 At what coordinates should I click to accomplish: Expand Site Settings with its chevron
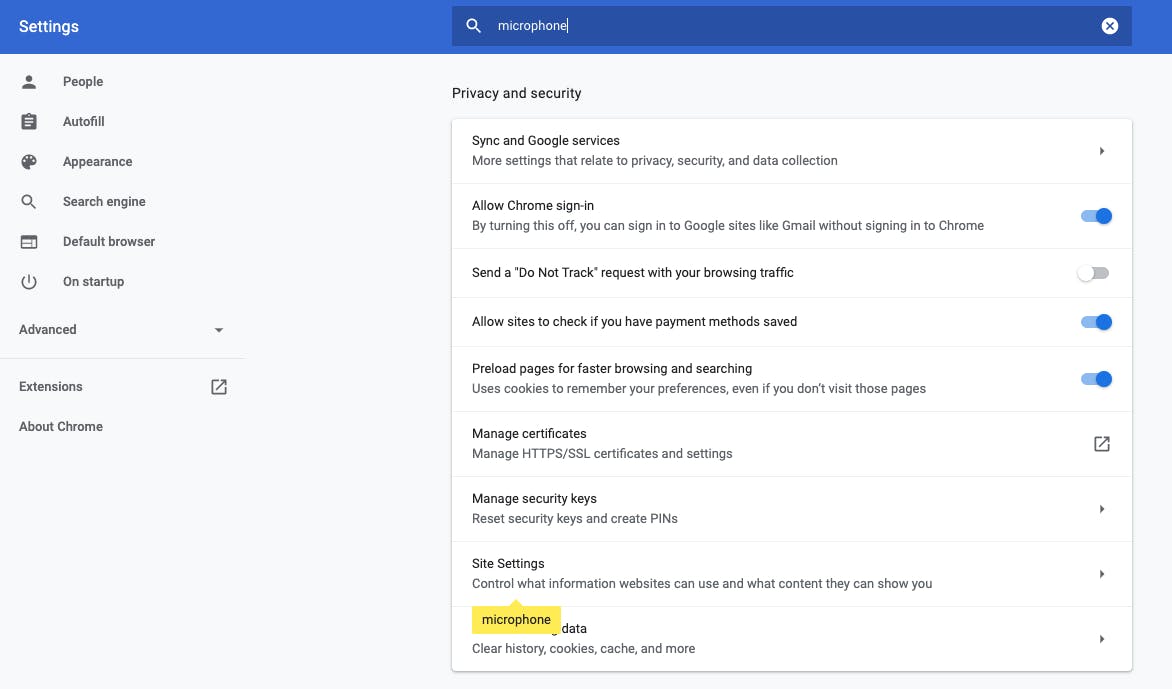pyautogui.click(x=1102, y=574)
